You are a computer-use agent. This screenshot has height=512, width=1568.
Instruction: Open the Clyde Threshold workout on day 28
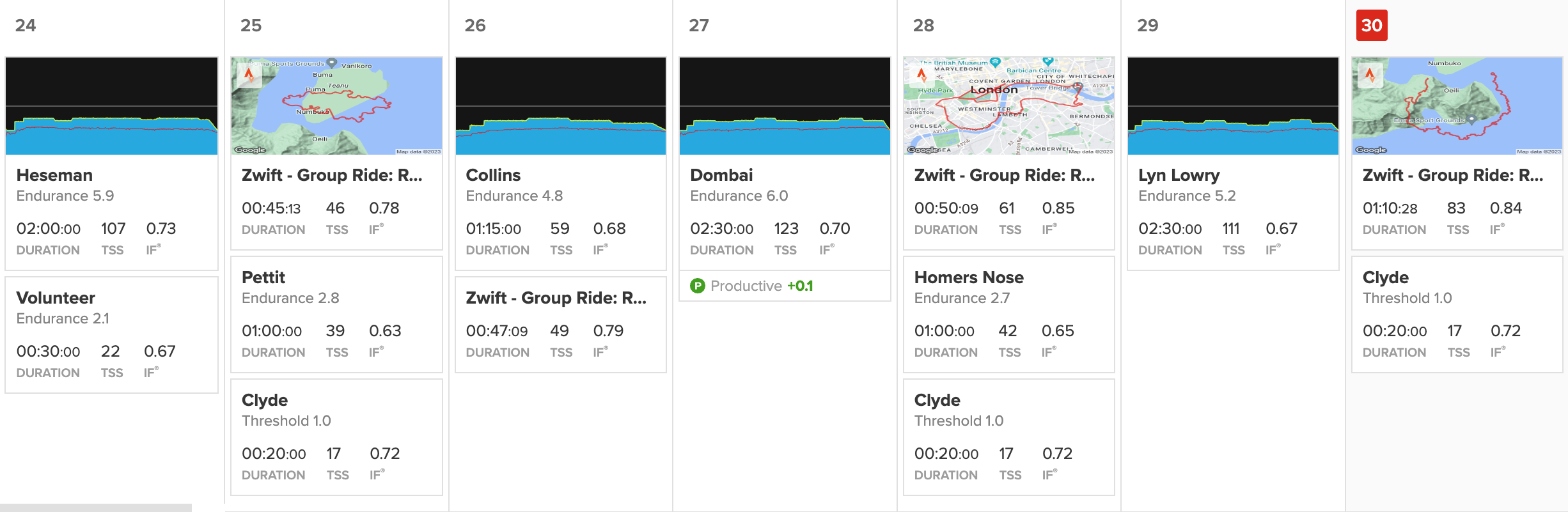point(1008,436)
